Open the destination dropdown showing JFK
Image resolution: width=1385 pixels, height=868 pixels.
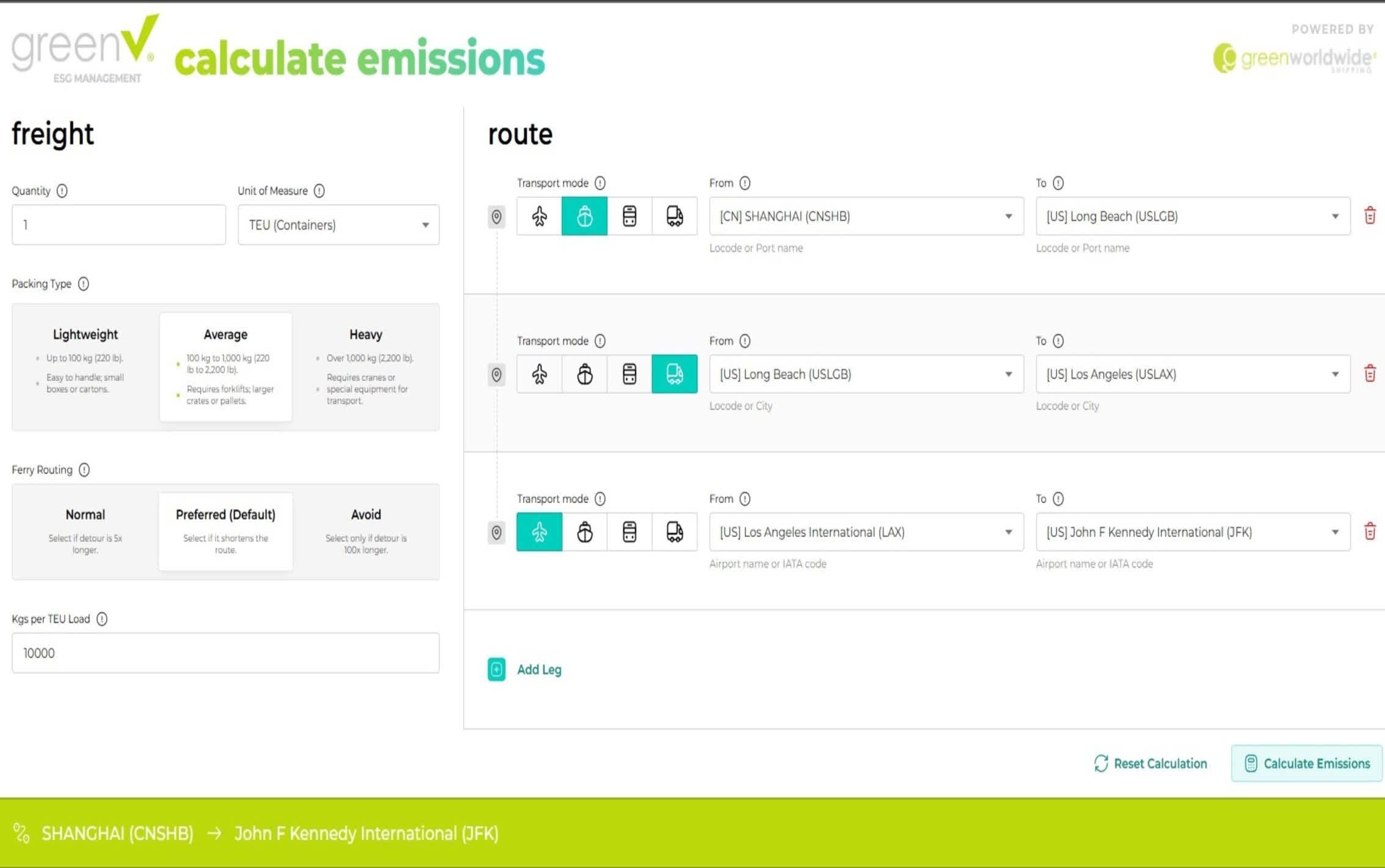[x=1335, y=532]
